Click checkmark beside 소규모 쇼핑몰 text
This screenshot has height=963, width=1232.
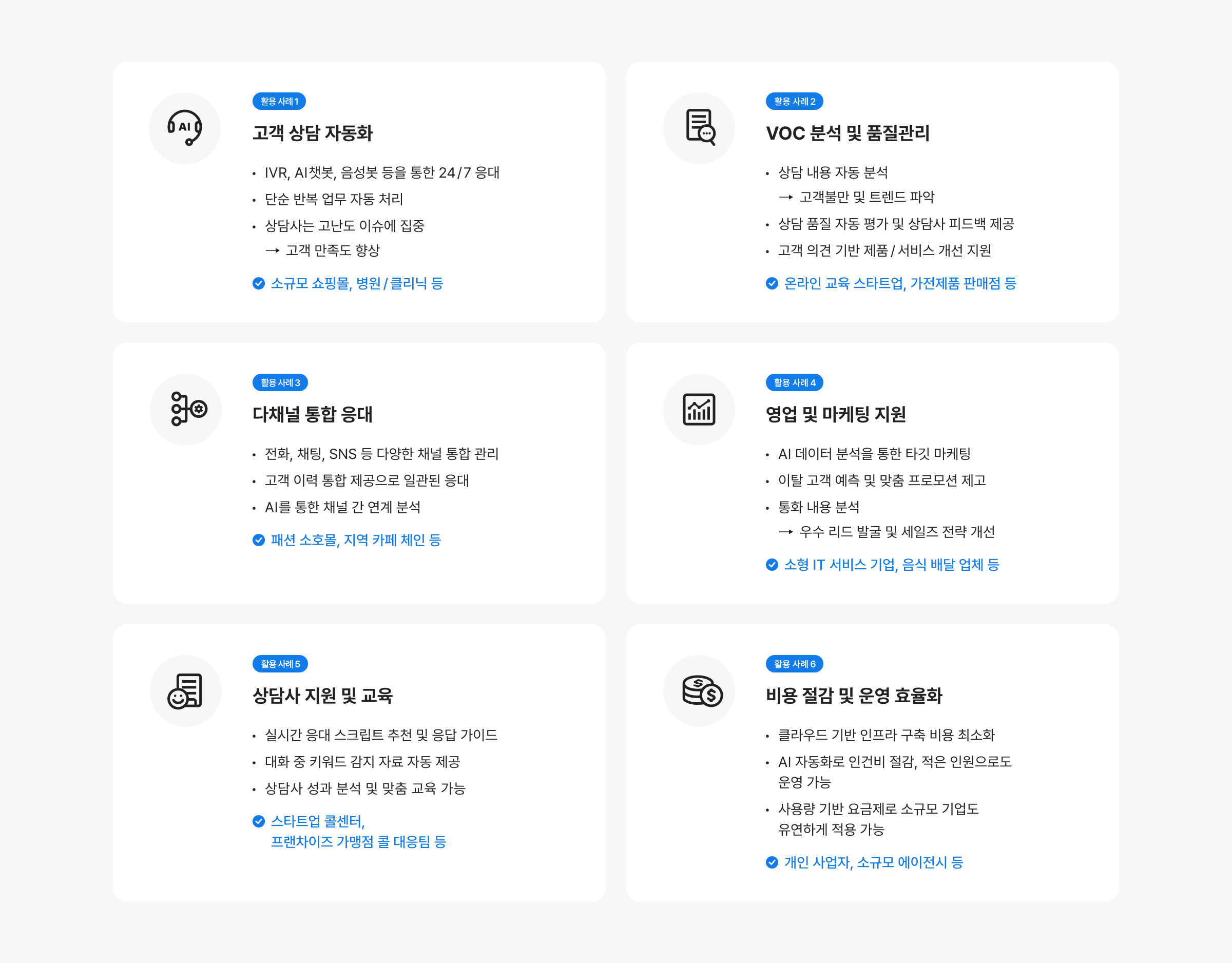259,283
